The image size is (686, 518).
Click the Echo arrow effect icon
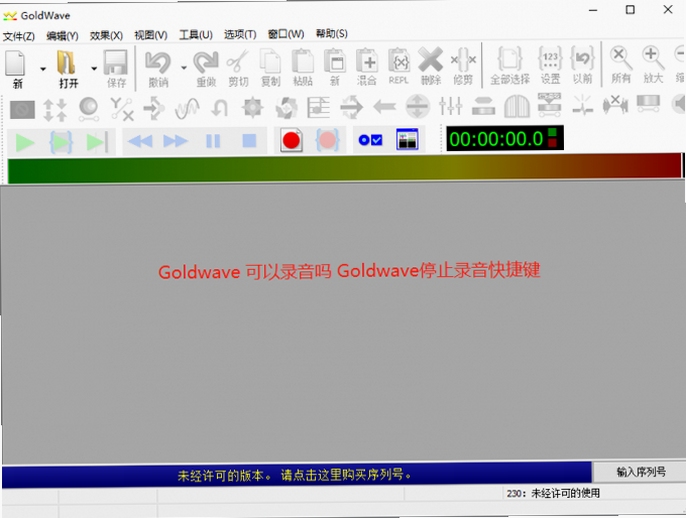tap(154, 108)
